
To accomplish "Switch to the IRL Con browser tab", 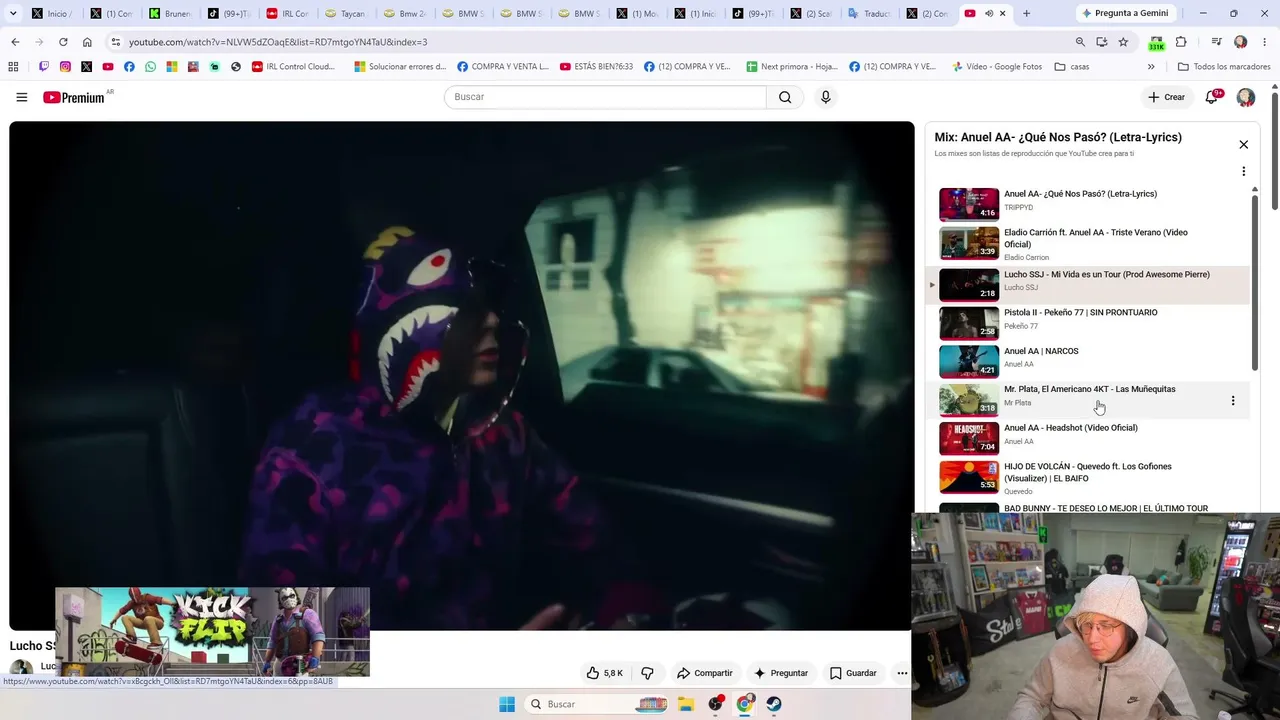I will (288, 14).
